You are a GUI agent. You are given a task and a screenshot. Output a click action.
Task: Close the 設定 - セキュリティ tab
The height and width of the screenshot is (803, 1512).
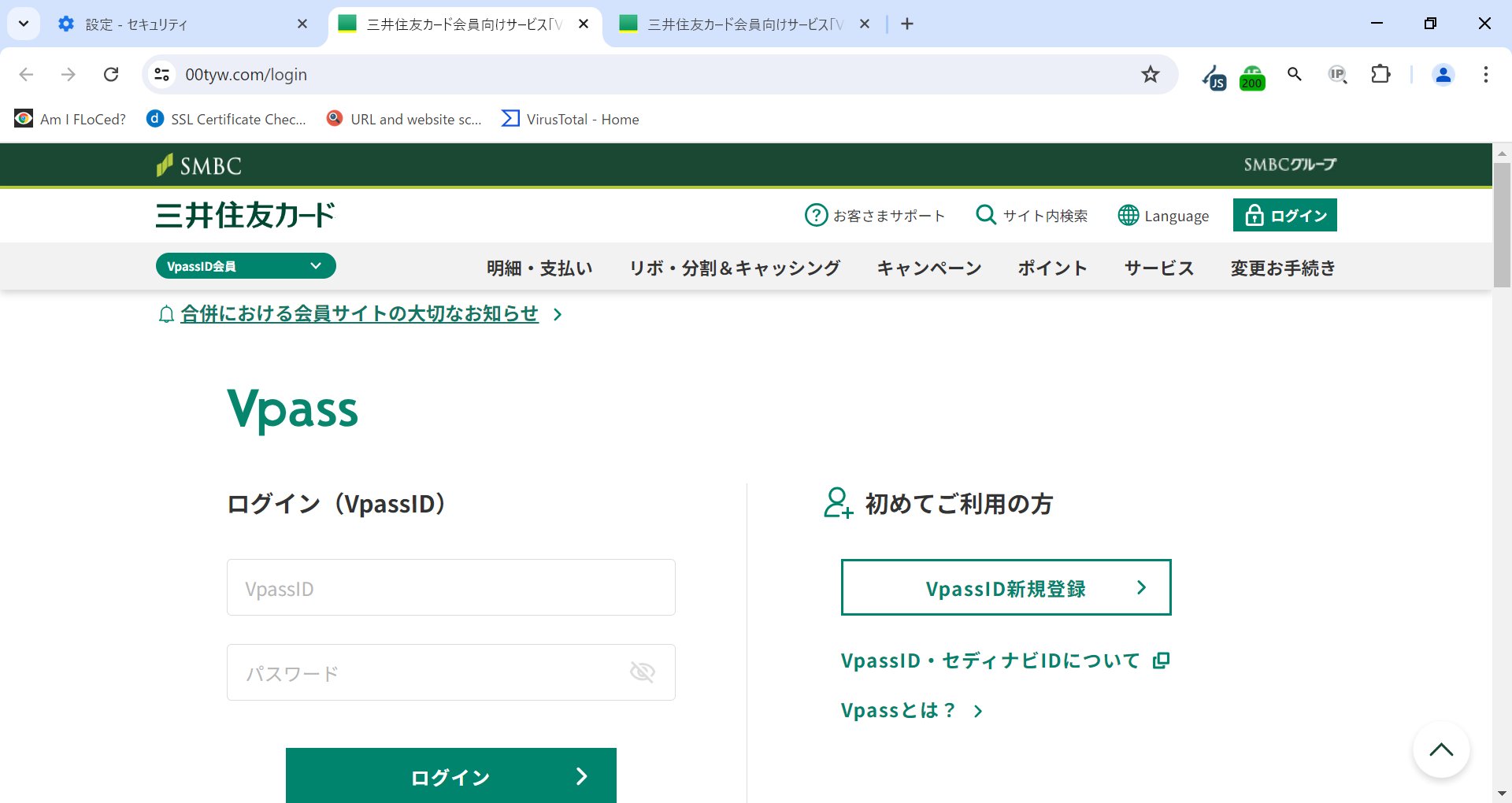(302, 24)
